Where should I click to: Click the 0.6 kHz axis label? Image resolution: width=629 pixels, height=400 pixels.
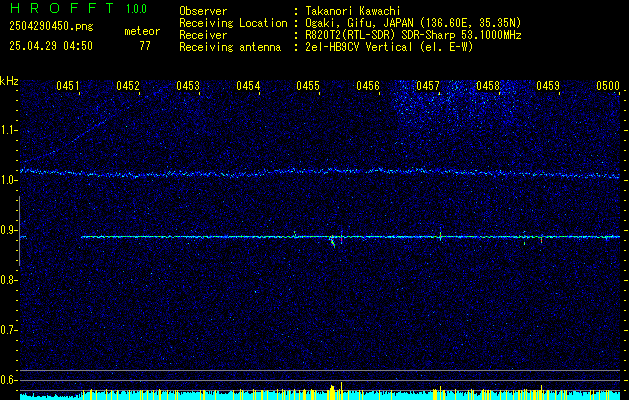click(8, 380)
